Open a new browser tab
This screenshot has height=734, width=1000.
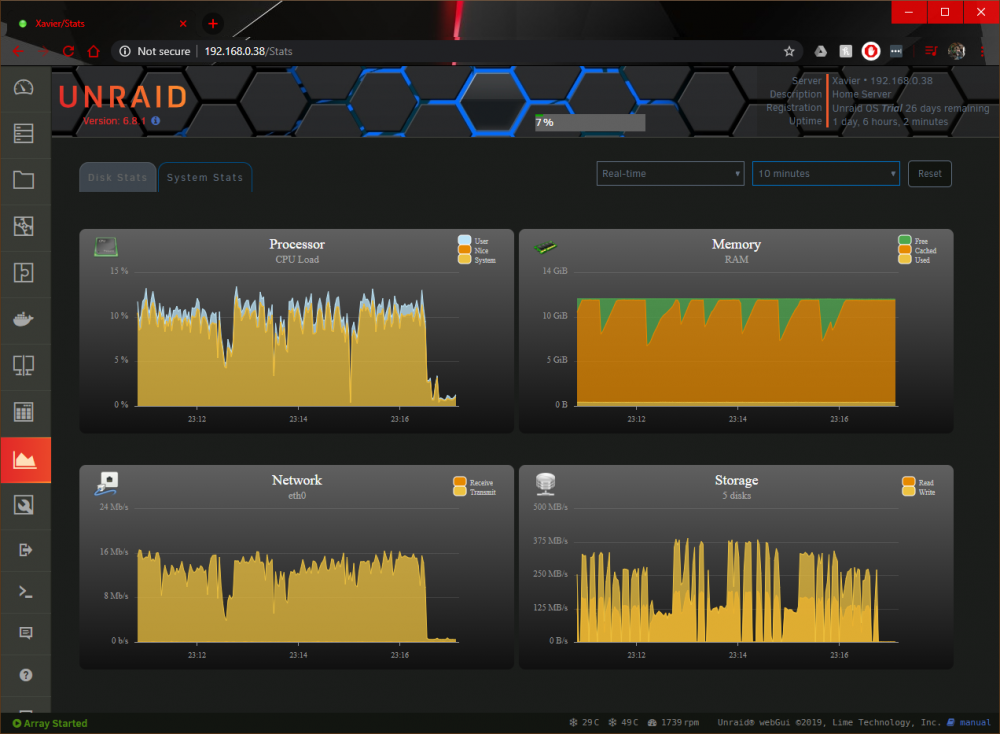(212, 24)
